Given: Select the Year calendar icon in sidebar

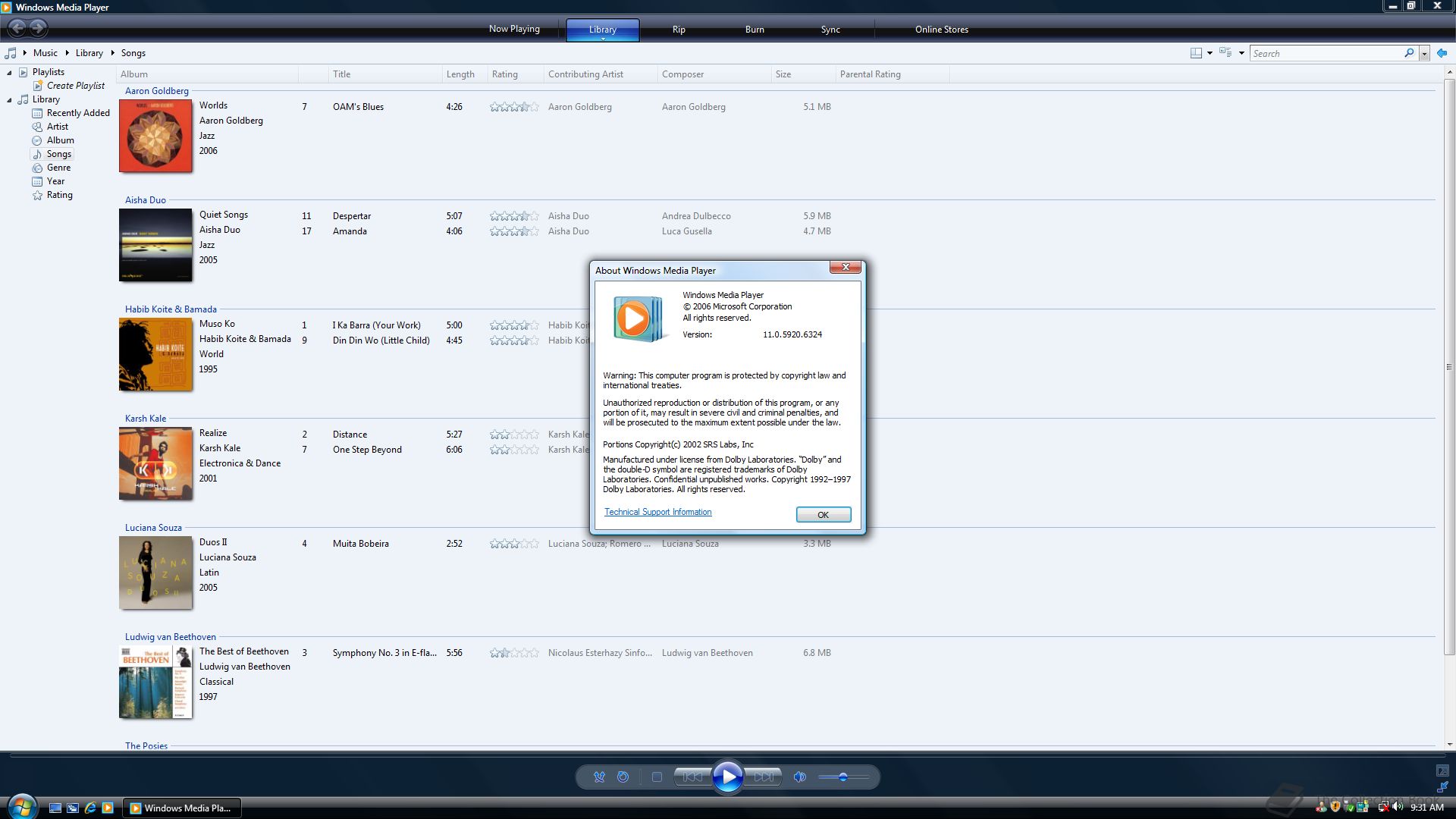Looking at the screenshot, I should click(37, 181).
